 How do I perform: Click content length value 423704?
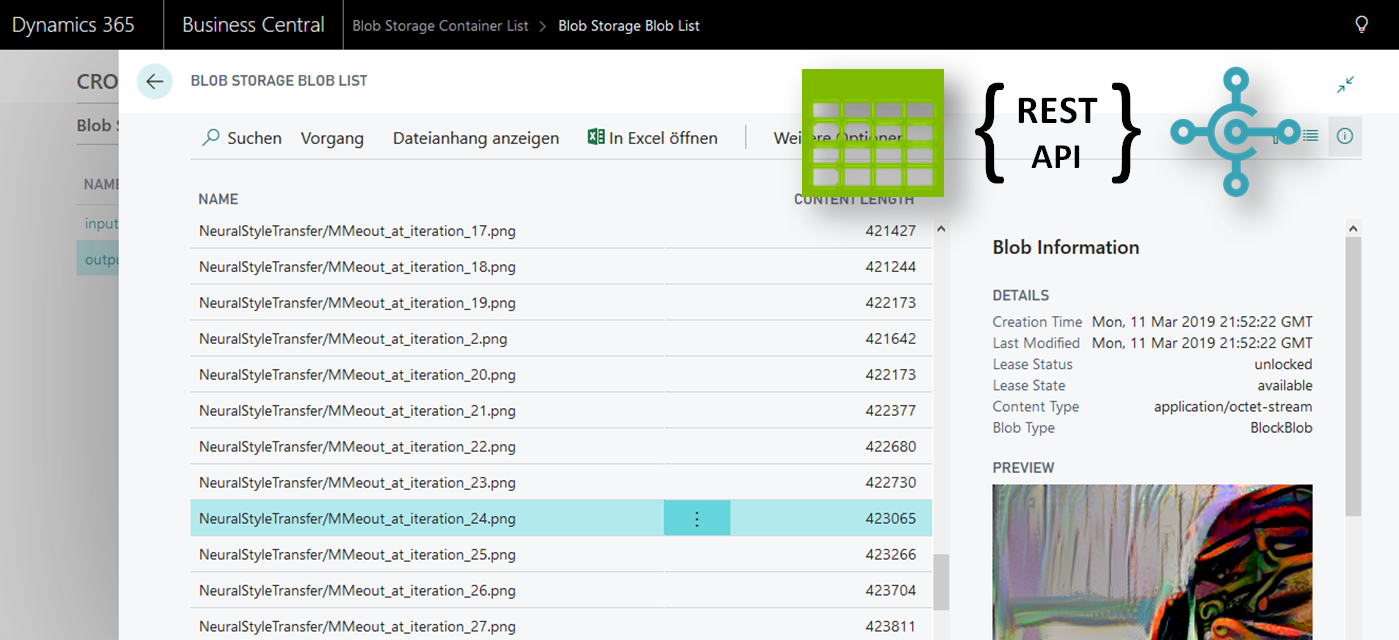click(x=891, y=591)
